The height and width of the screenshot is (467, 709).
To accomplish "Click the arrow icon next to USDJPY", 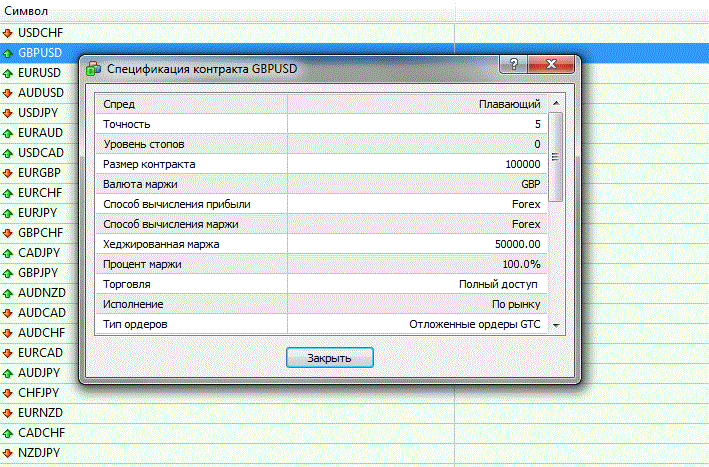I will (x=8, y=113).
